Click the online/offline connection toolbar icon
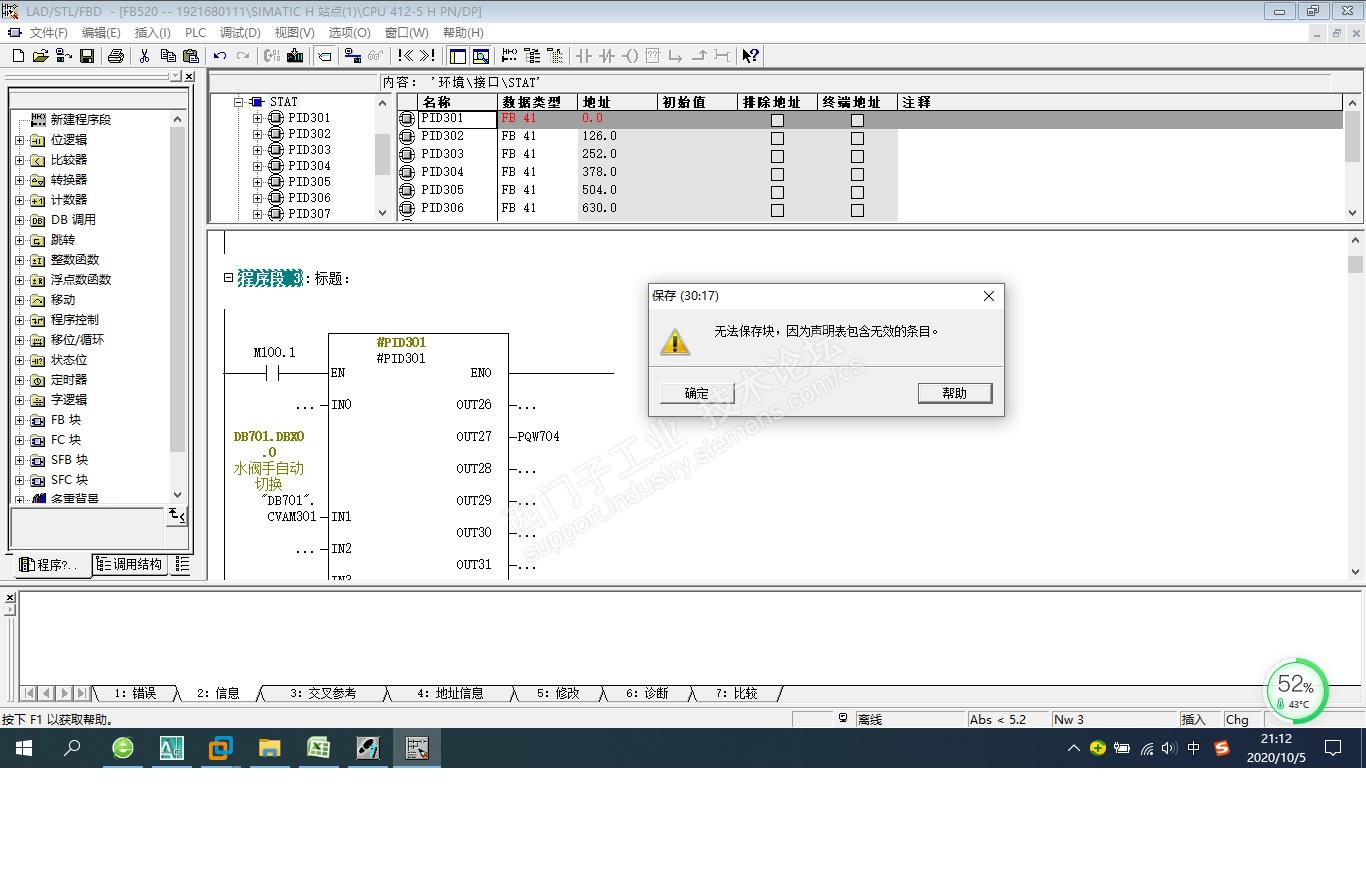This screenshot has height=888, width=1366. click(352, 56)
